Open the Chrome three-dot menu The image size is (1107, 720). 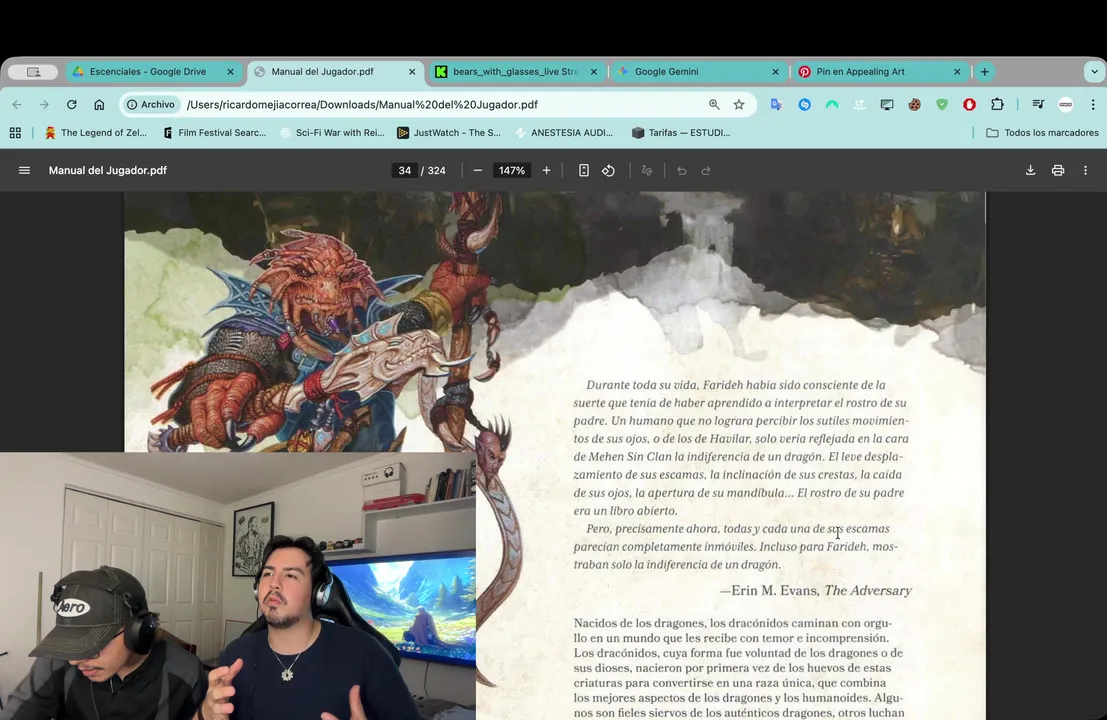(x=1093, y=104)
